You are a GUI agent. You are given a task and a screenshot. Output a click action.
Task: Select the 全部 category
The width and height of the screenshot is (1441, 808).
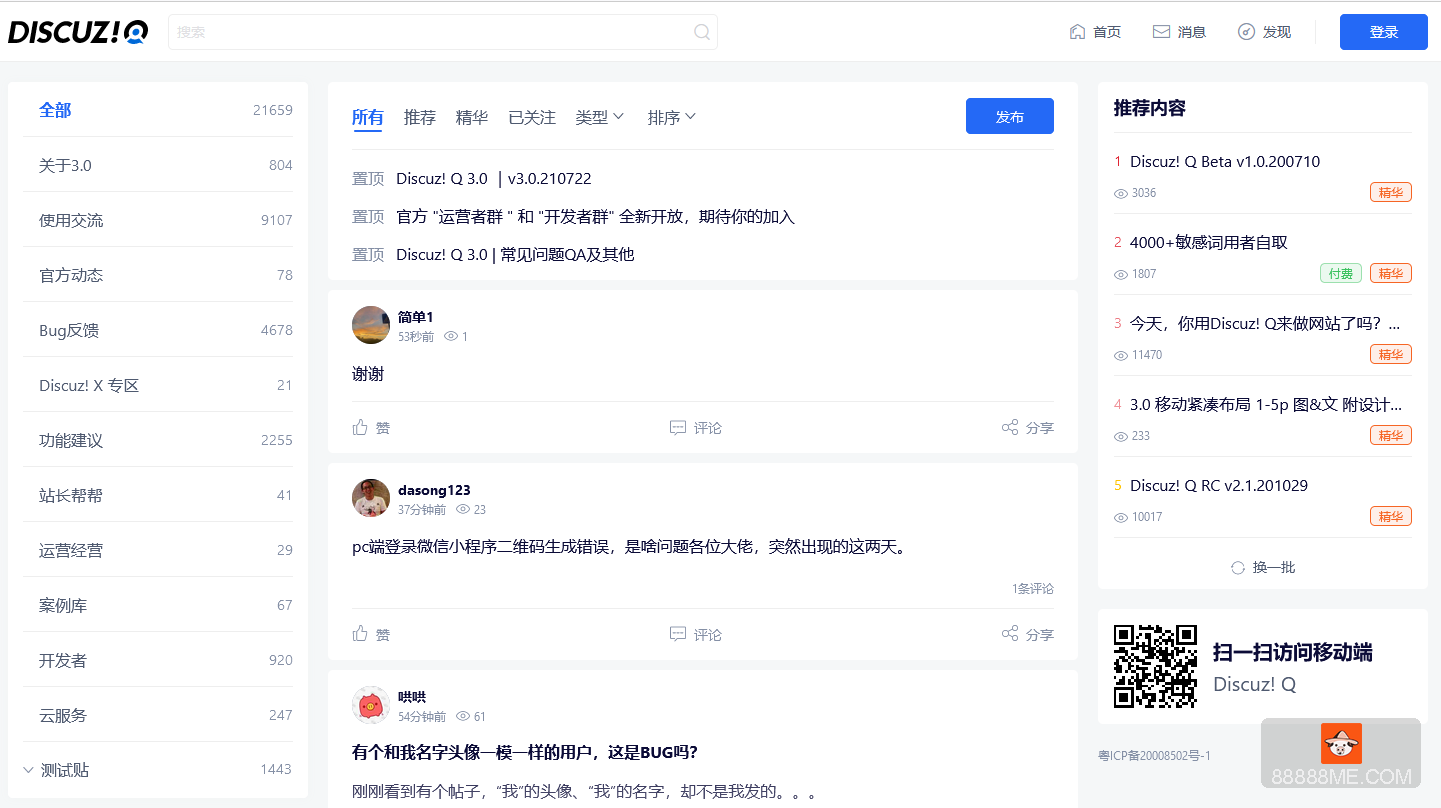point(158,110)
